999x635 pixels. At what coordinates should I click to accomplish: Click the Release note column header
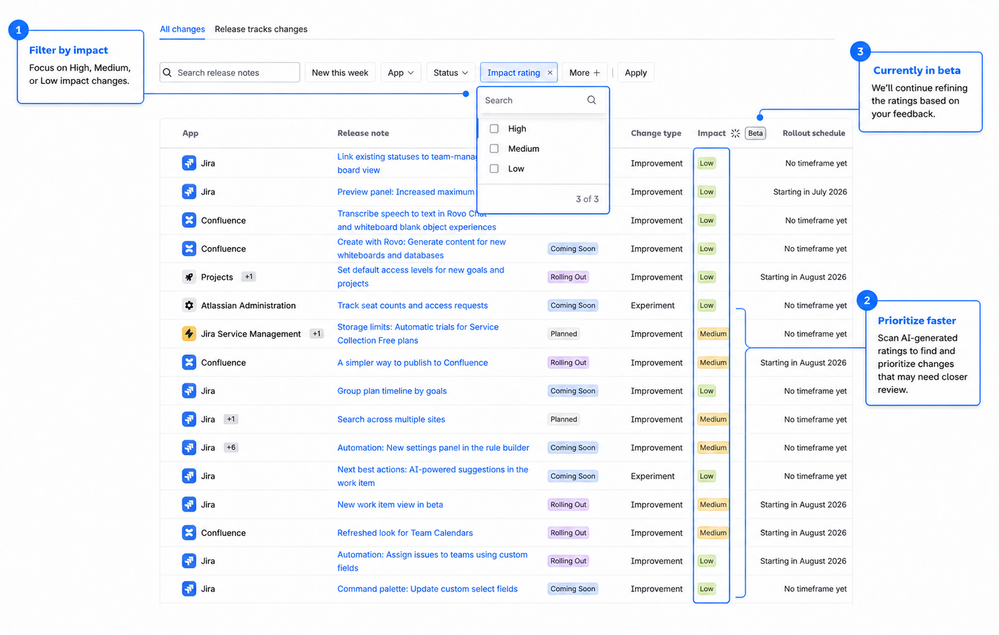[x=363, y=133]
